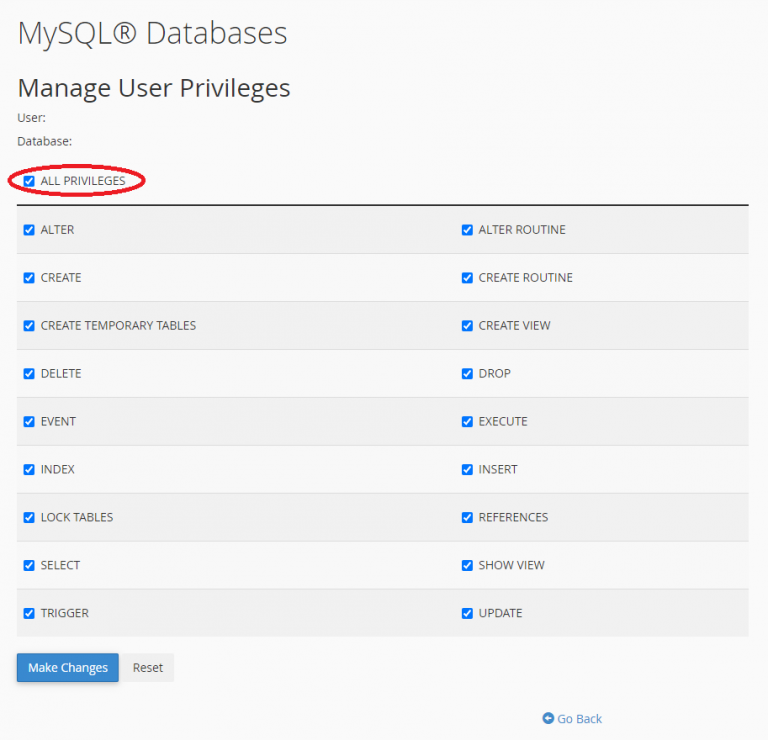Uncheck the EVENT privilege

(x=29, y=422)
